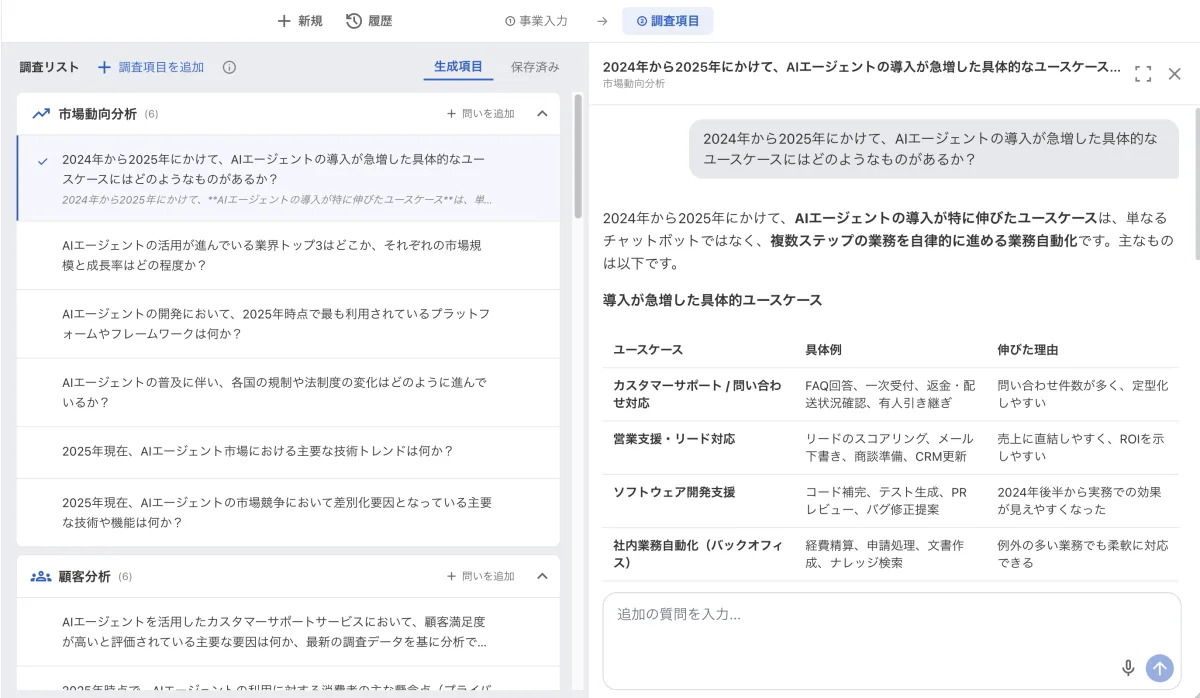Collapse the 顧客分析 section

pos(543,576)
